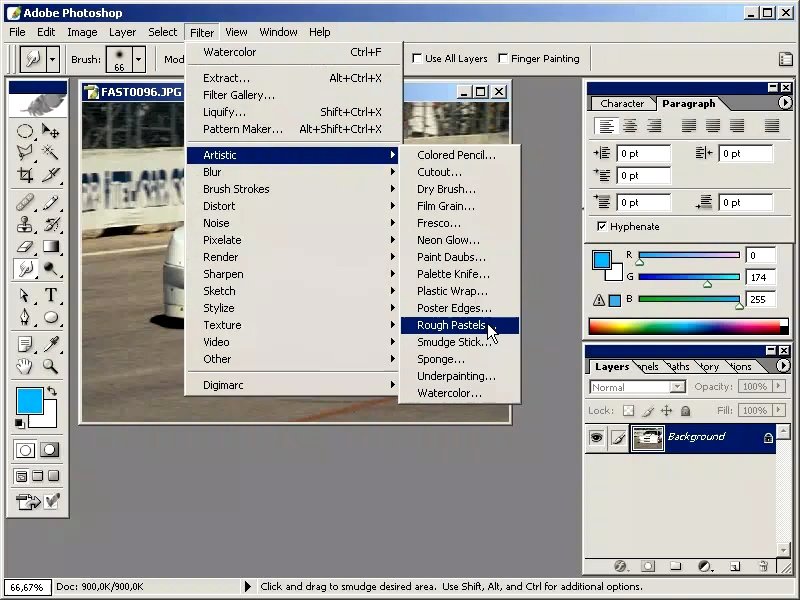Open the tool preset picker dropdown arrow

point(52,59)
